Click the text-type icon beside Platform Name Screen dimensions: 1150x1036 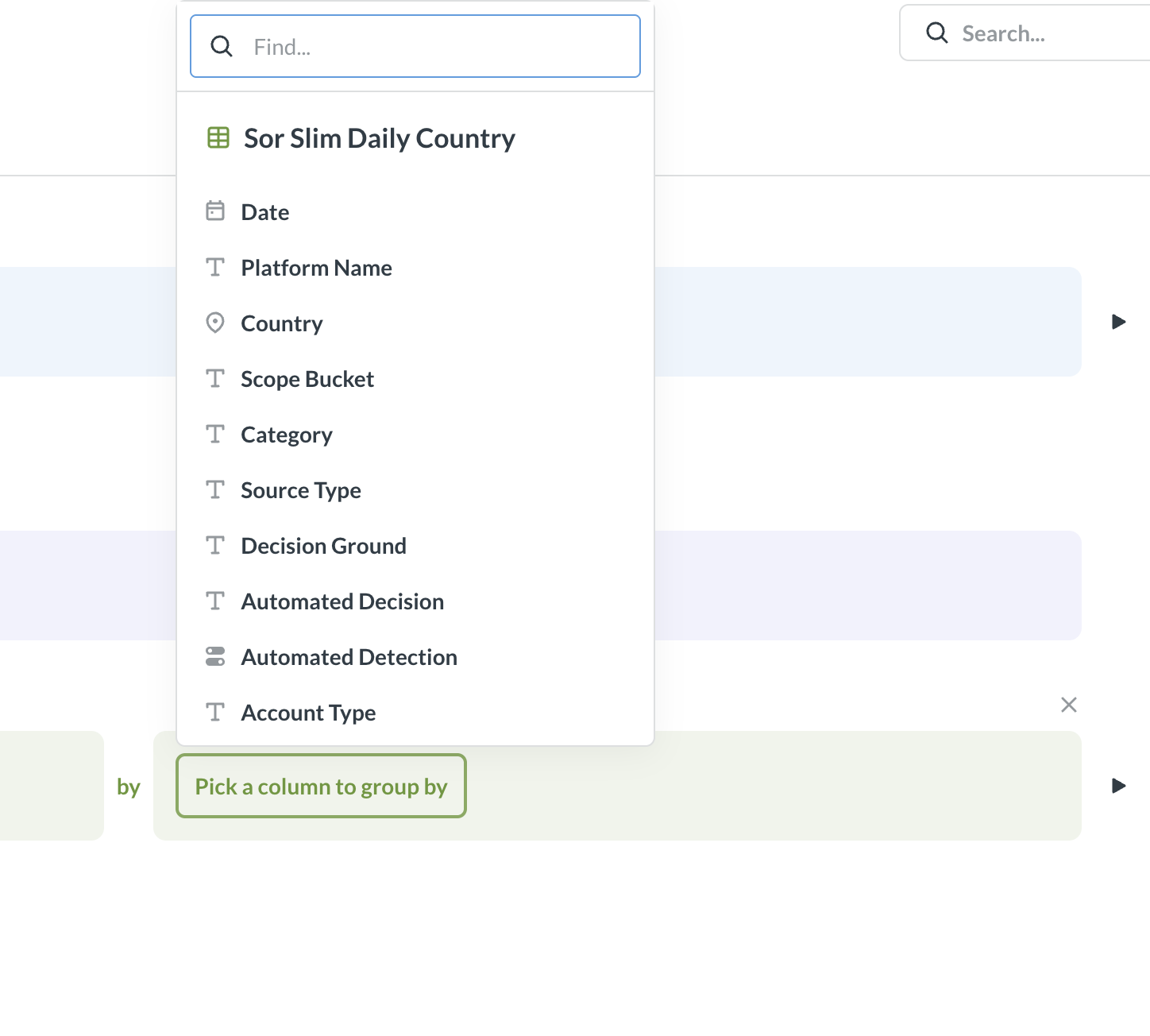tap(215, 267)
